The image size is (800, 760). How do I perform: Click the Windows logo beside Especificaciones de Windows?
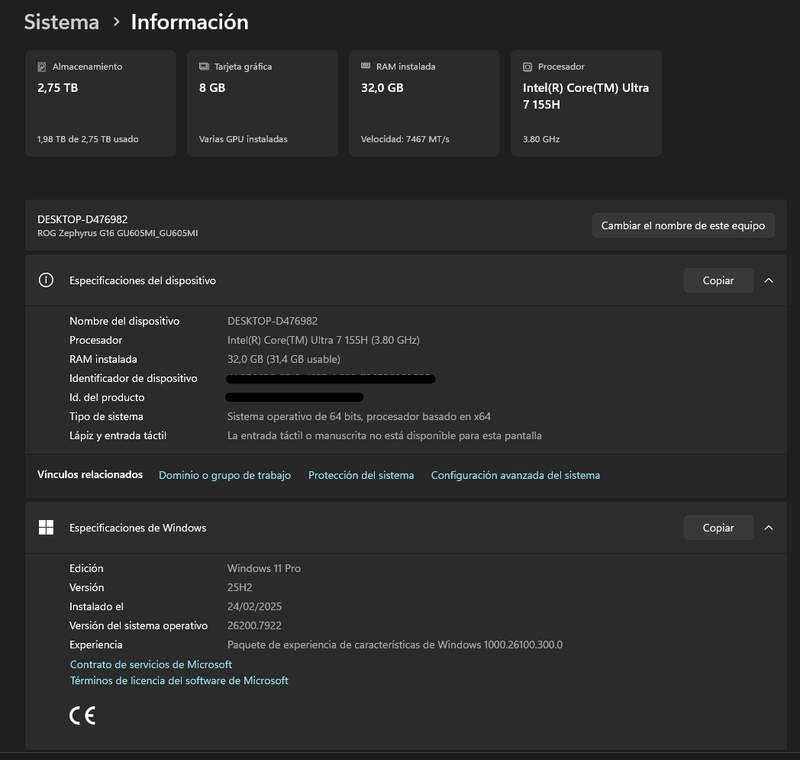(x=46, y=527)
